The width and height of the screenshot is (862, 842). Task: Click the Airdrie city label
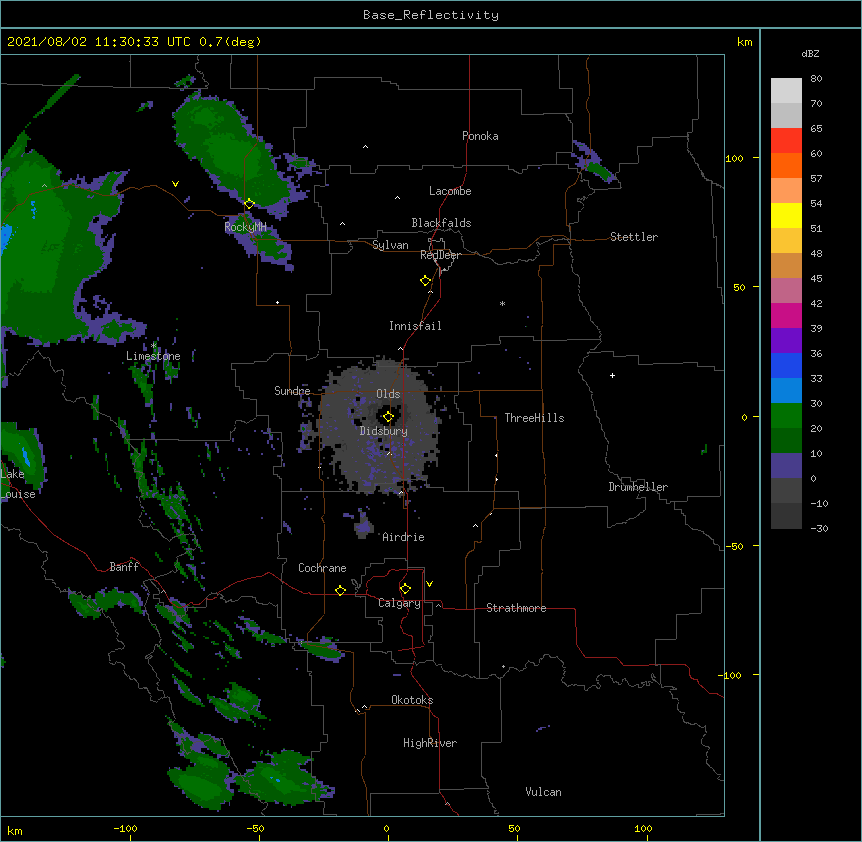click(x=404, y=537)
